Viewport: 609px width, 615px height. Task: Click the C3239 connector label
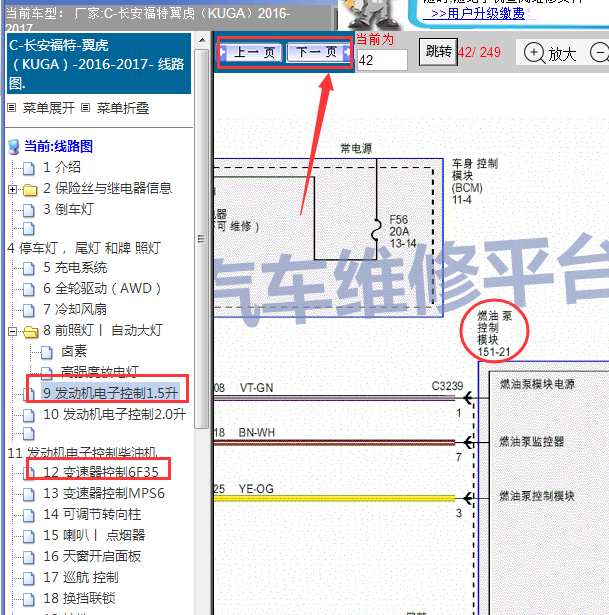(x=447, y=386)
